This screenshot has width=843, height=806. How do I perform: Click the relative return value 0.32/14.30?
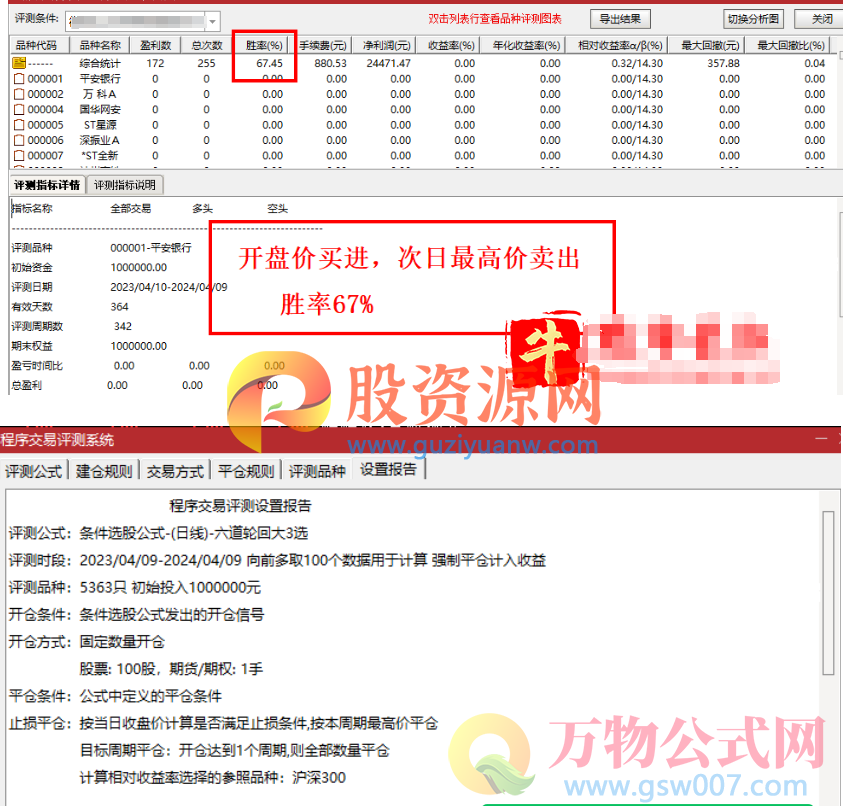click(x=637, y=63)
